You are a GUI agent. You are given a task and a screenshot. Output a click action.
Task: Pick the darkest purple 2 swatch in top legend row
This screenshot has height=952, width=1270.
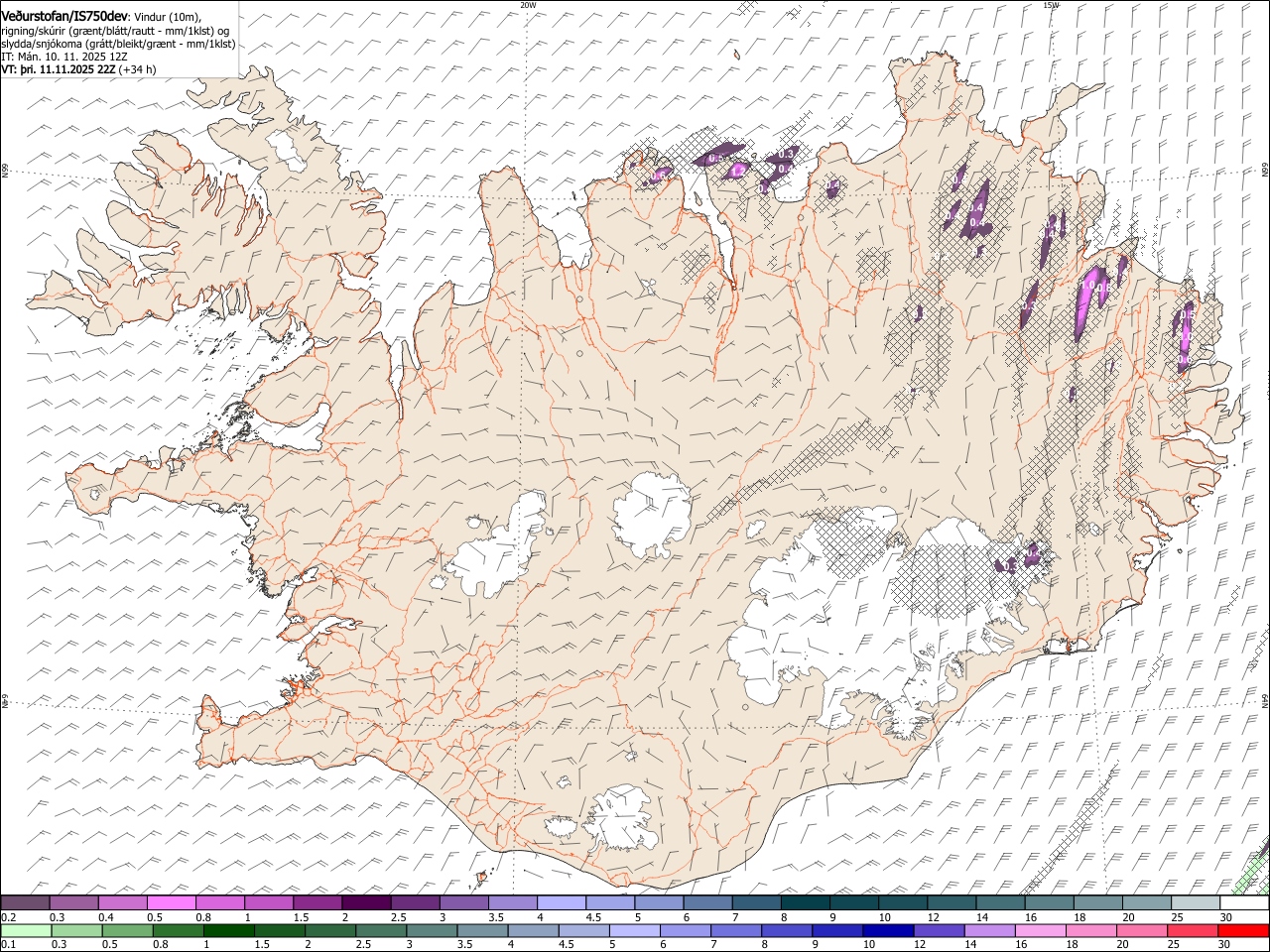pyautogui.click(x=366, y=903)
